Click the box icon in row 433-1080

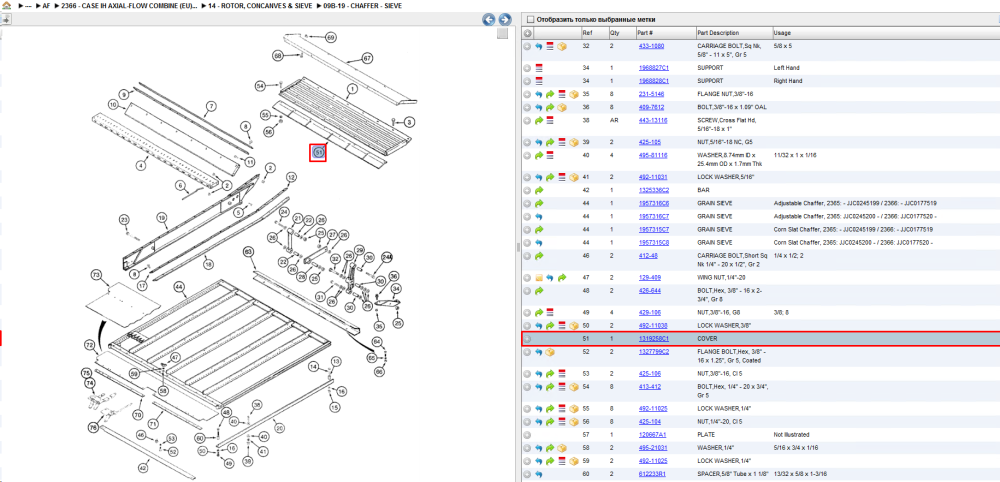pos(562,47)
